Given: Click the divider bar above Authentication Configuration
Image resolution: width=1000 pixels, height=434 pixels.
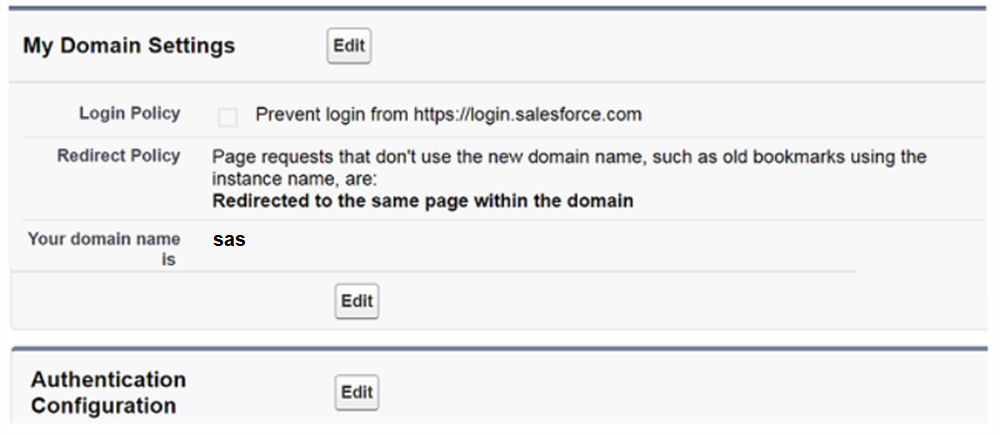Looking at the screenshot, I should coord(499,349).
